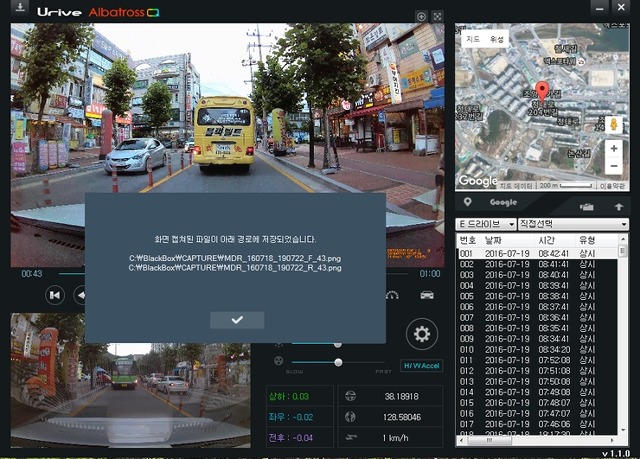Select recording 016 at 07:47:07
Viewport: 640px width, 459px height.
(537, 413)
